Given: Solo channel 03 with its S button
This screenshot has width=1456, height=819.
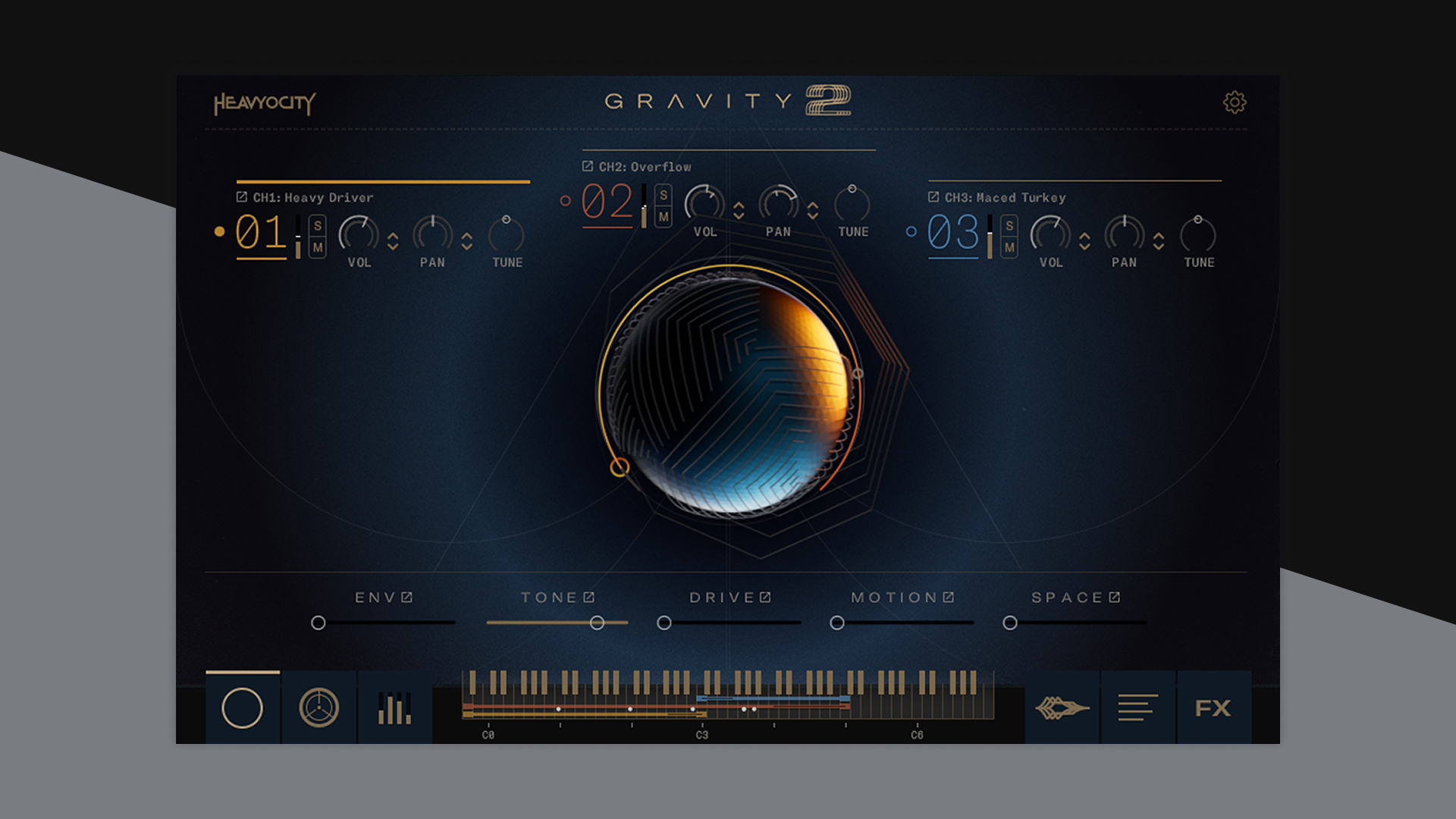Looking at the screenshot, I should click(x=1009, y=226).
